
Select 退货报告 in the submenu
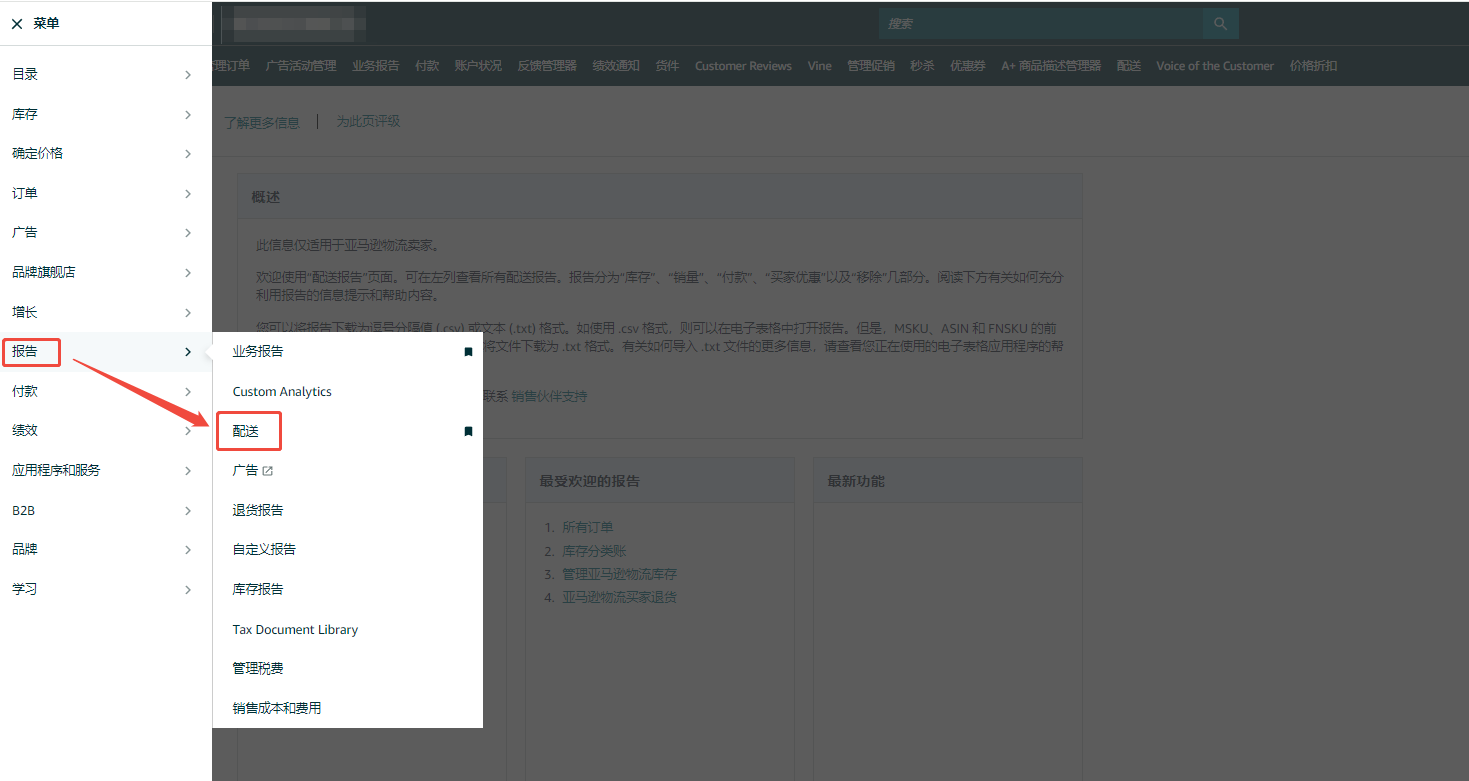coord(258,510)
